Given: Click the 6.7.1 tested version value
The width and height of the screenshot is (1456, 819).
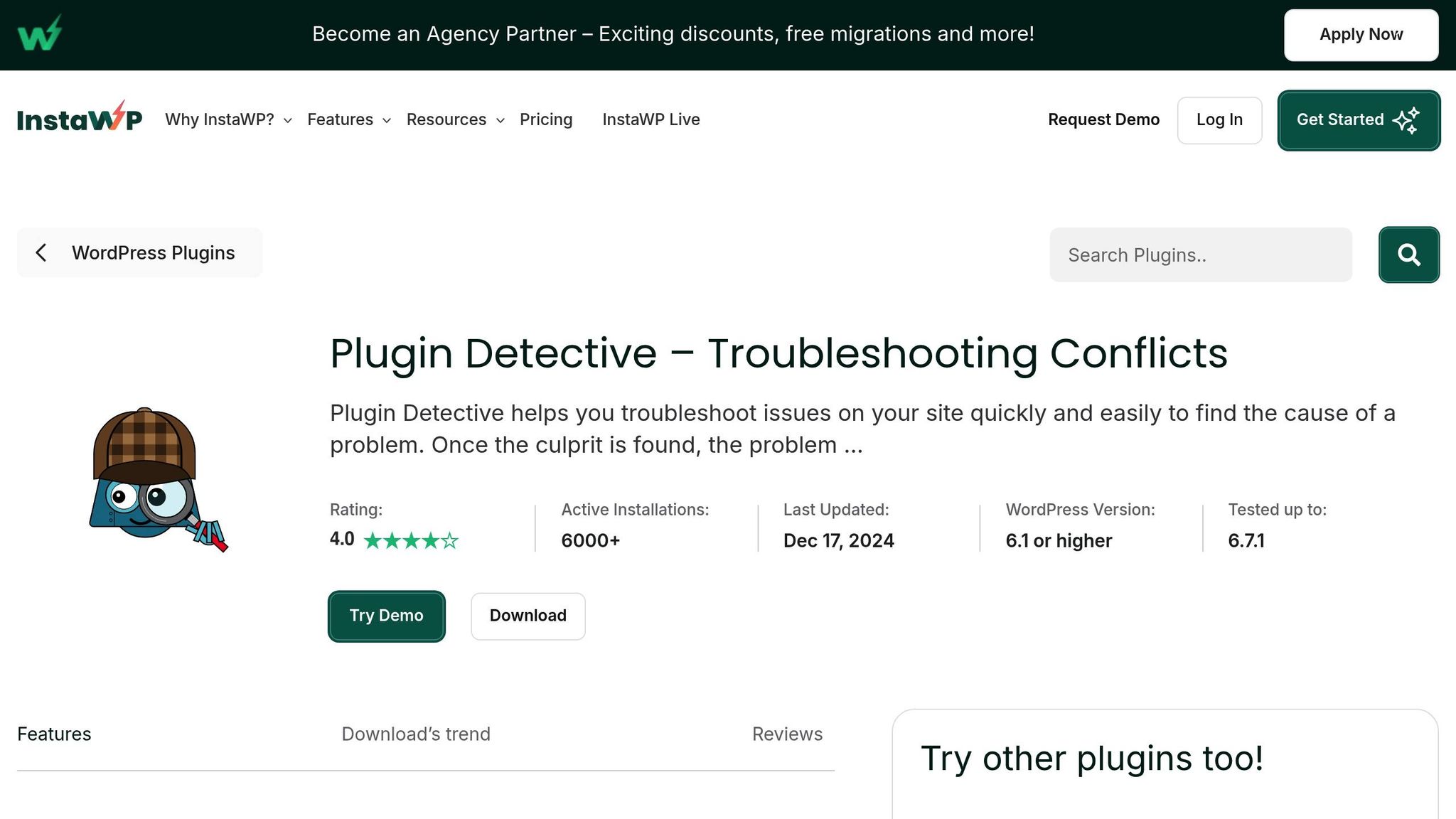Looking at the screenshot, I should pos(1246,540).
